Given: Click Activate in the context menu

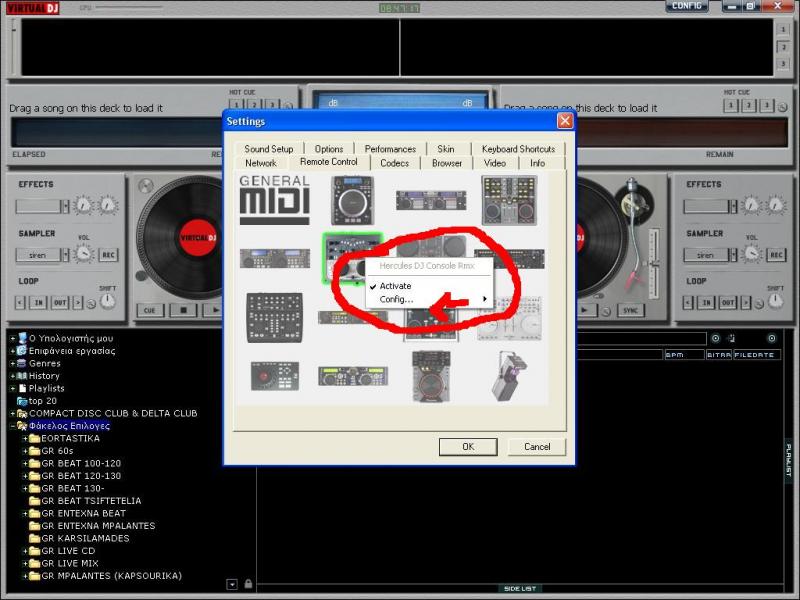Looking at the screenshot, I should [395, 286].
